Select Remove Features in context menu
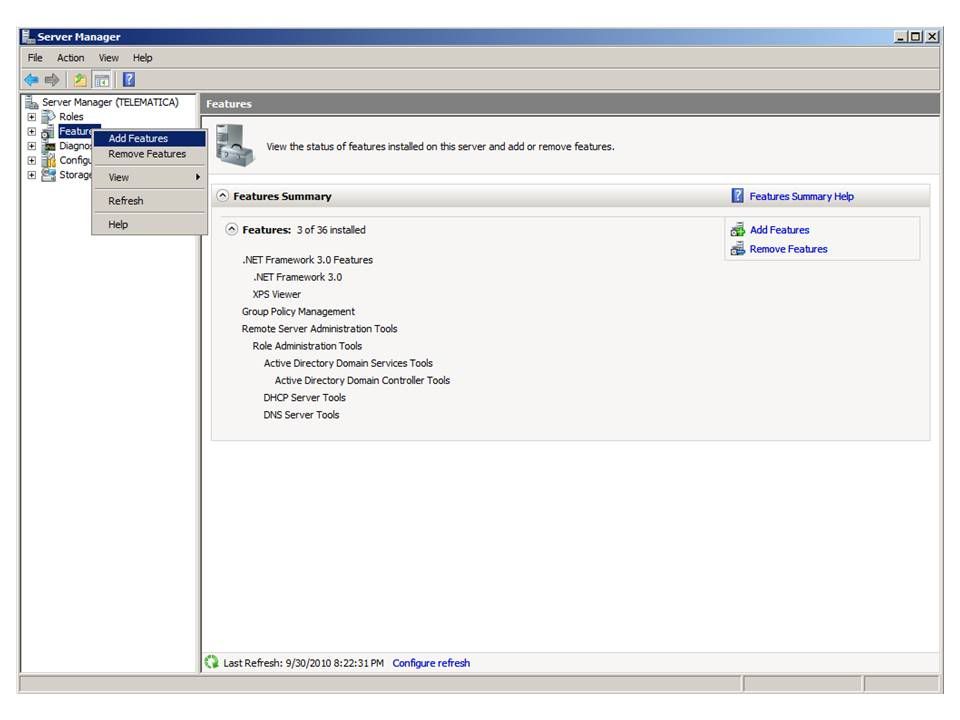The width and height of the screenshot is (960, 720). point(147,154)
